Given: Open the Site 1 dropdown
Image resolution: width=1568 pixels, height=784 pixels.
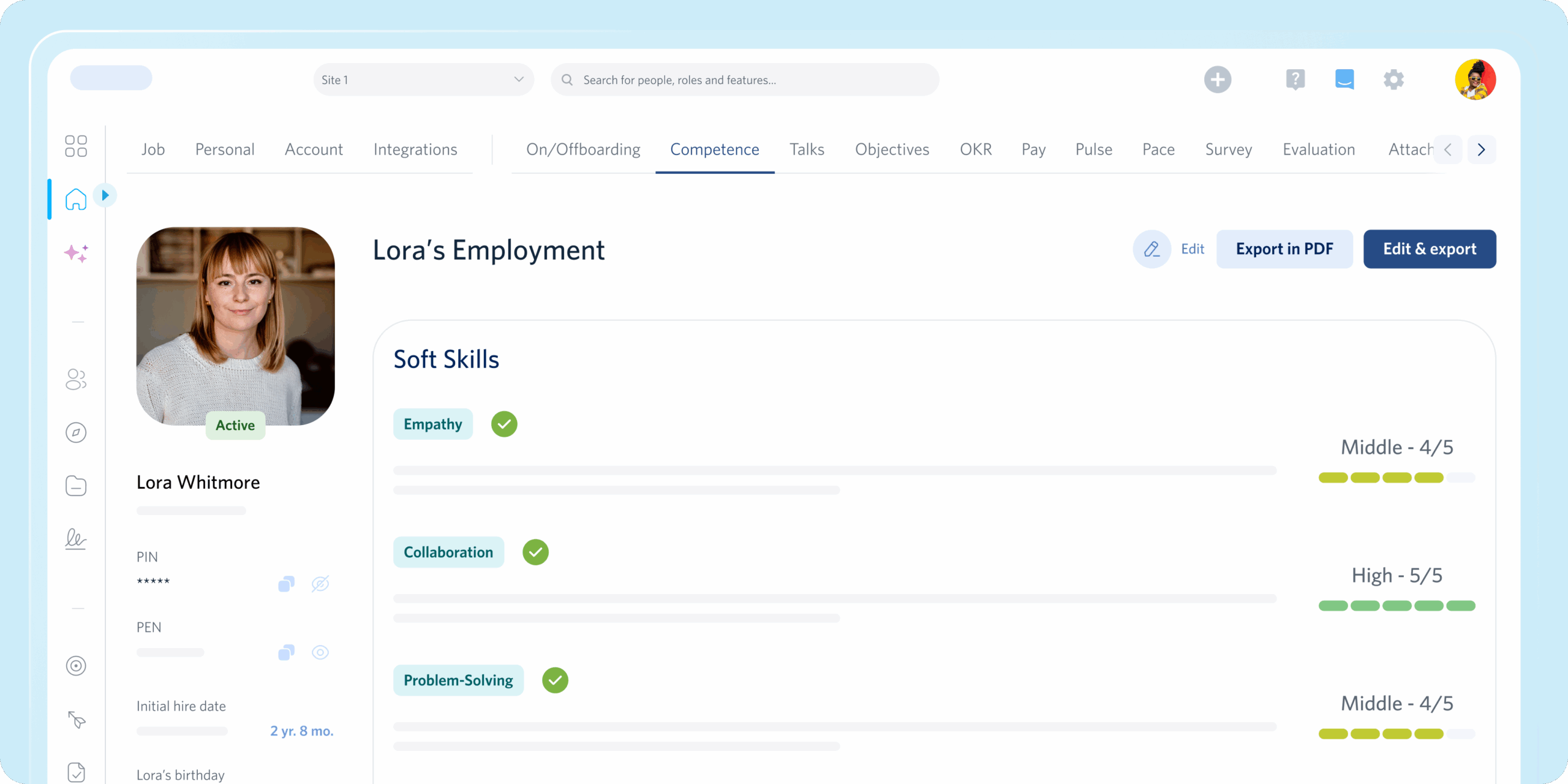Looking at the screenshot, I should [x=423, y=80].
